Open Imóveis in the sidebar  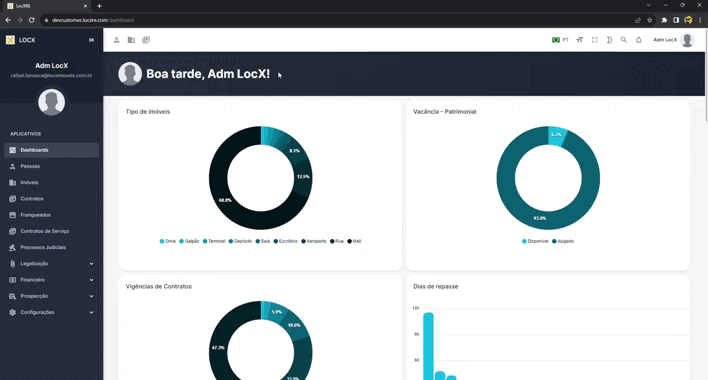point(51,182)
